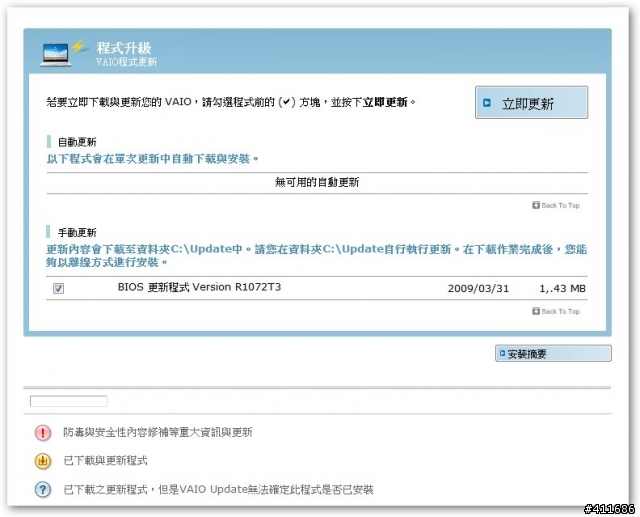The width and height of the screenshot is (640, 517).
Task: Click 無可用的自動更新 message
Action: 317,182
